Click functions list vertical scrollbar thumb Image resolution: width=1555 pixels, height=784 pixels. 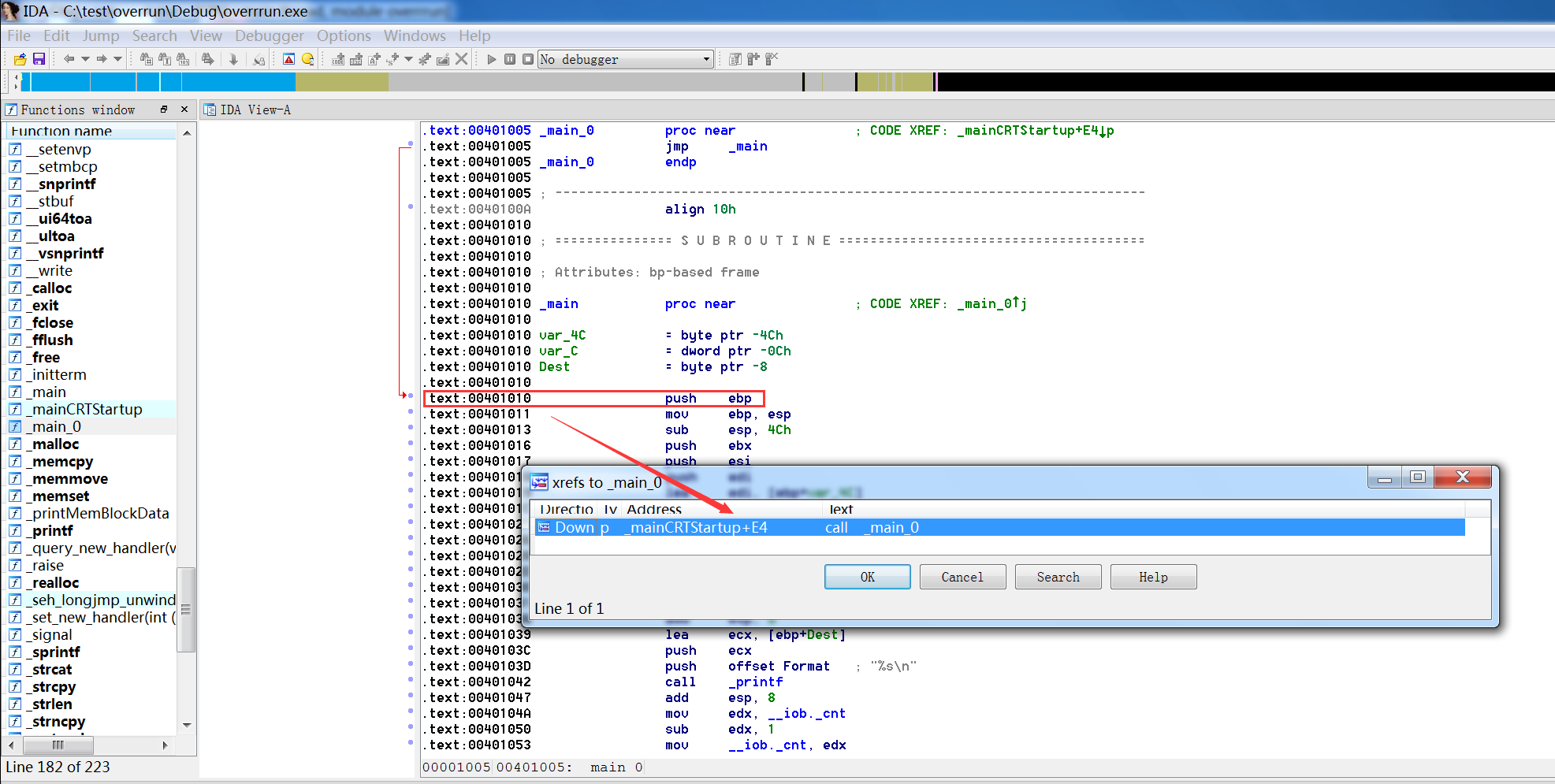click(x=186, y=609)
